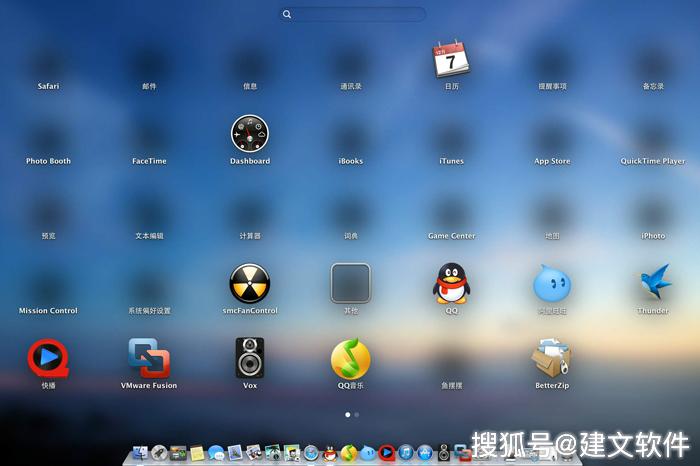
Task: Launch the Vox speaker app in Launchpad
Action: (x=250, y=358)
